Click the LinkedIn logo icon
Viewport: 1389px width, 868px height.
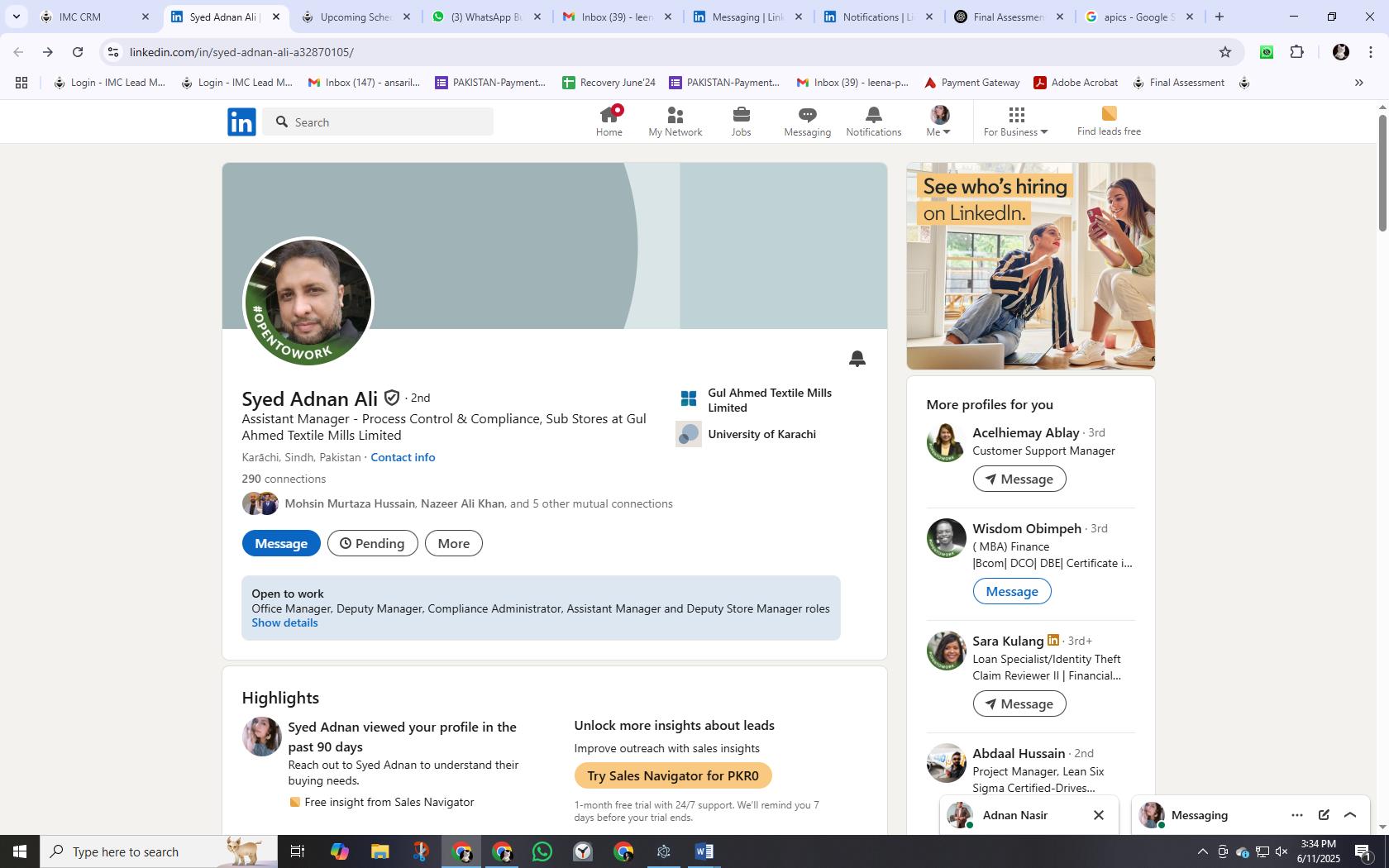click(x=241, y=122)
